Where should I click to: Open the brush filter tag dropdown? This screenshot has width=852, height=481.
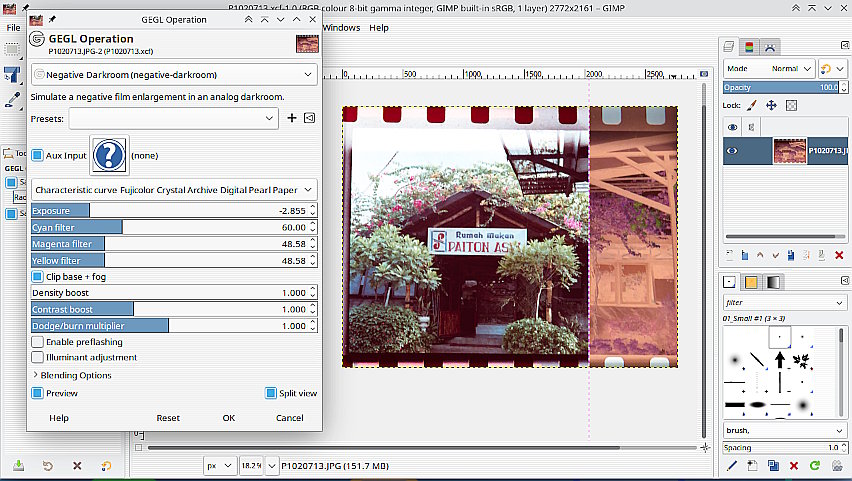784,303
